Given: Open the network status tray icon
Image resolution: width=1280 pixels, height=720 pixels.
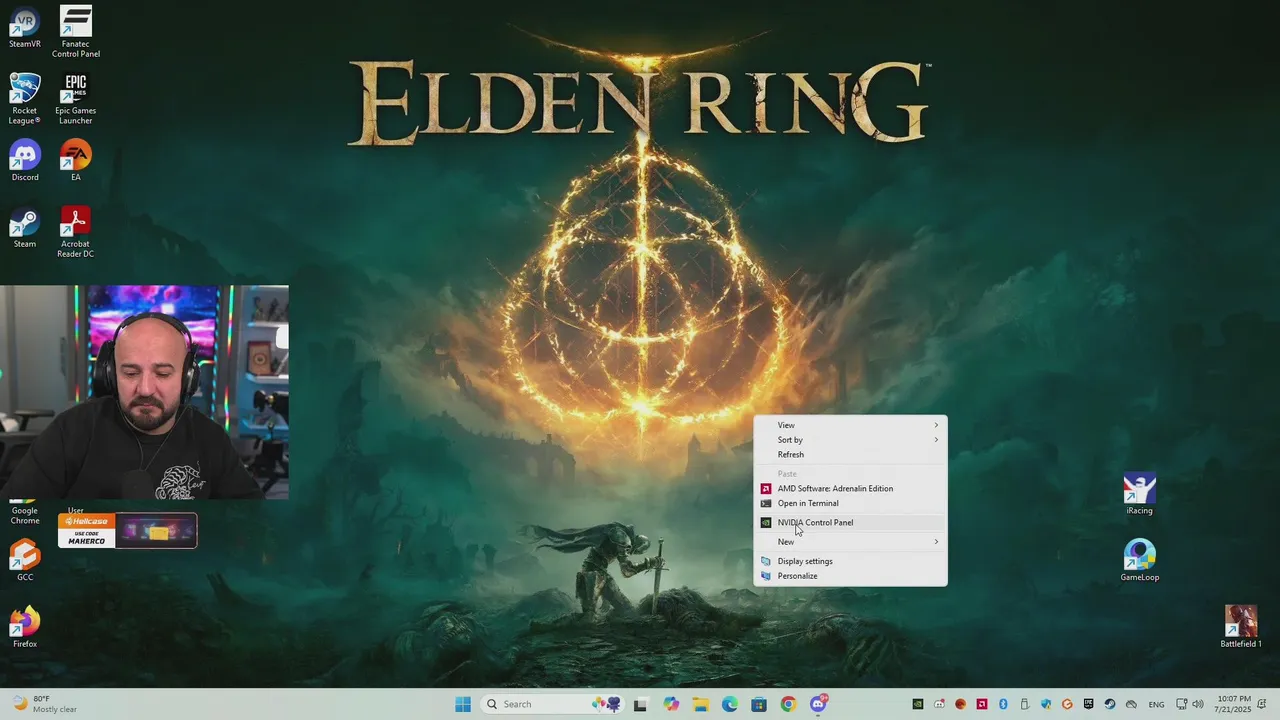Looking at the screenshot, I should 1181,704.
